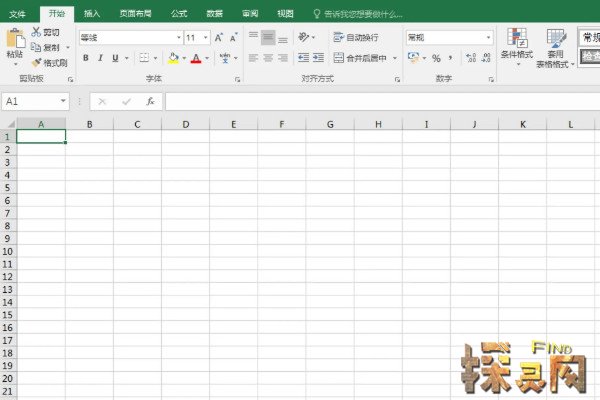Click the Paste (粘贴) icon
The width and height of the screenshot is (600, 400).
[14, 40]
